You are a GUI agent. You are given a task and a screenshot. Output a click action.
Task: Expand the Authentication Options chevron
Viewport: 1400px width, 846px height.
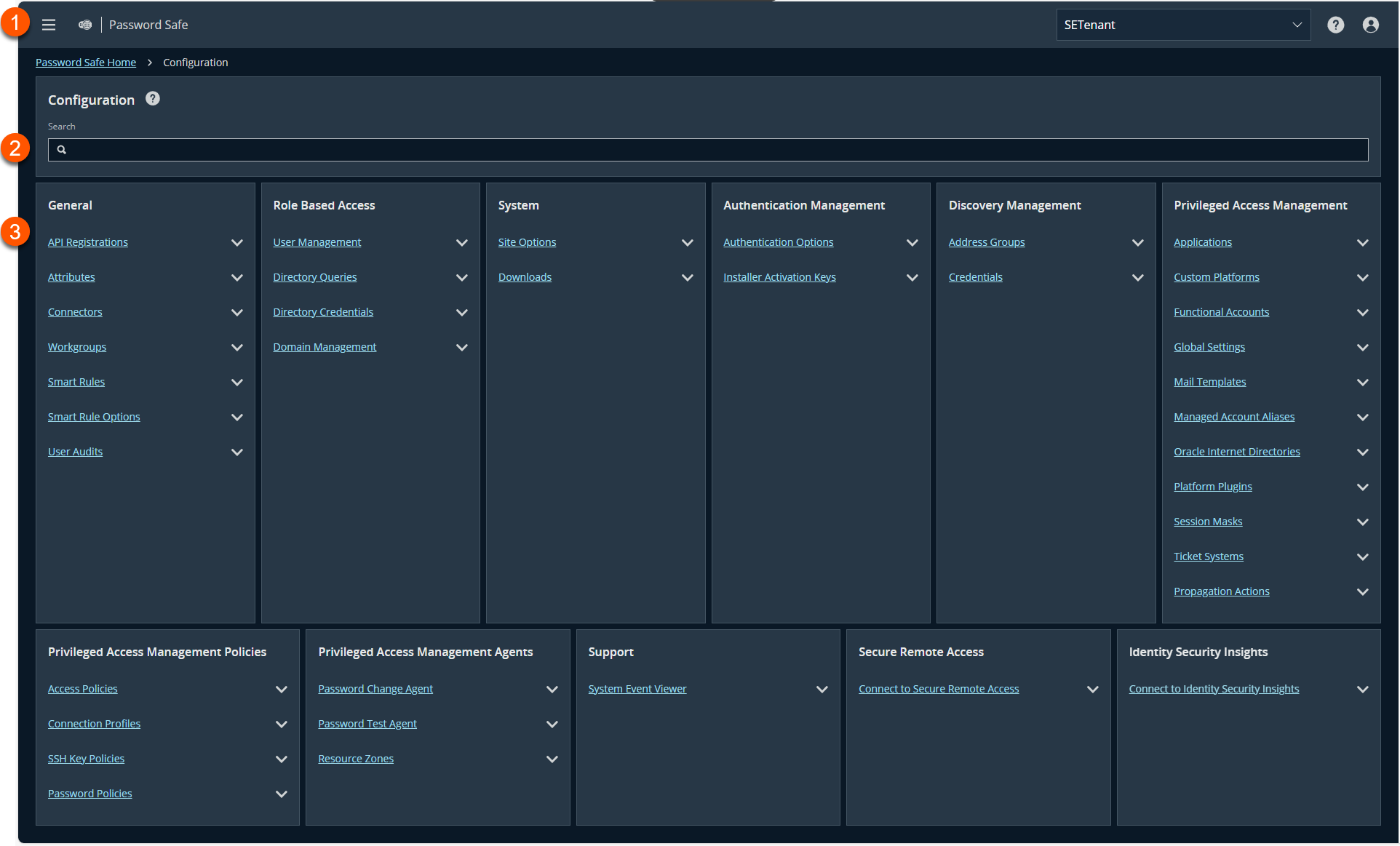[x=912, y=242]
